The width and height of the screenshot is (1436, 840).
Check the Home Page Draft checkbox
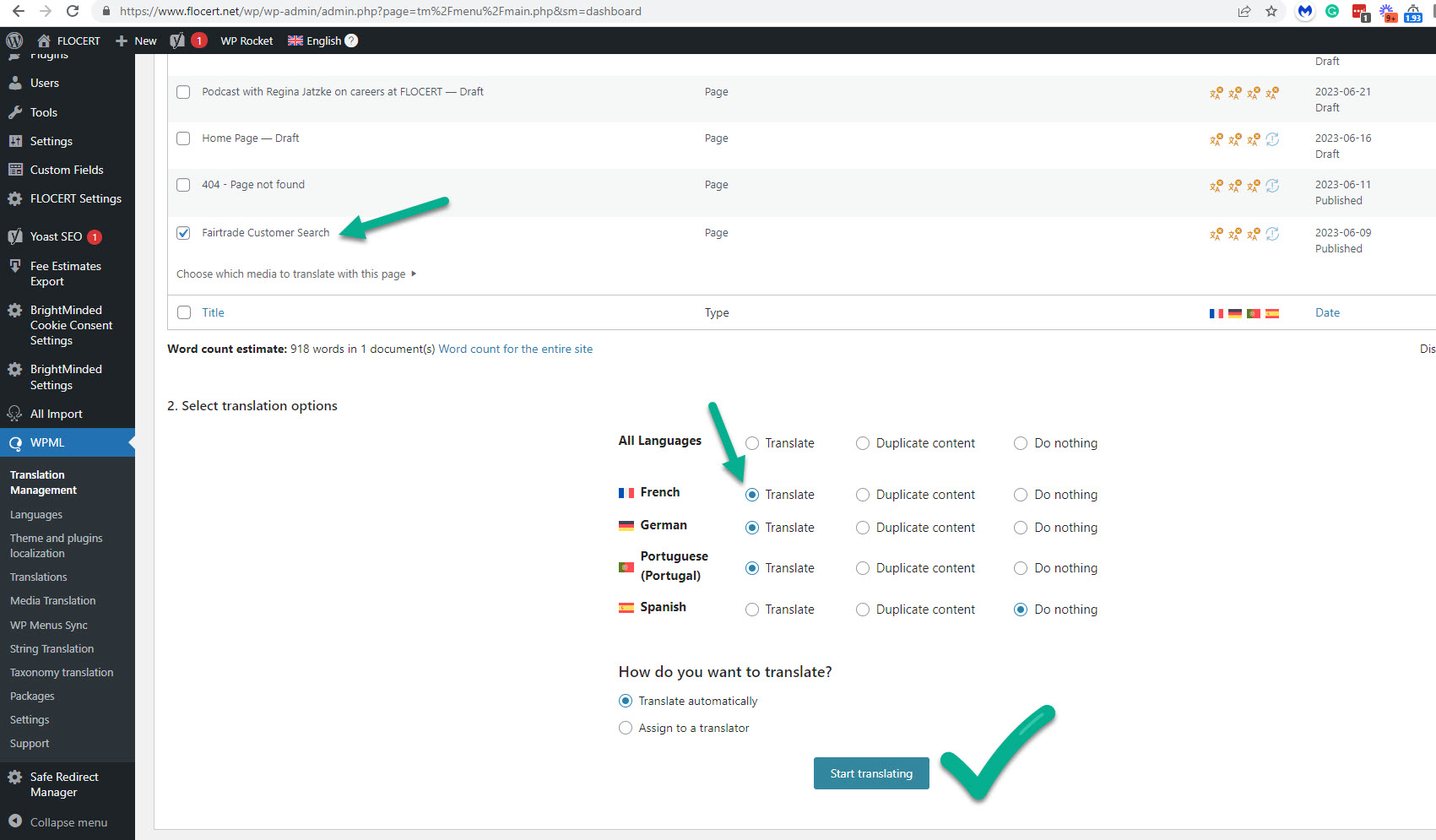tap(183, 138)
